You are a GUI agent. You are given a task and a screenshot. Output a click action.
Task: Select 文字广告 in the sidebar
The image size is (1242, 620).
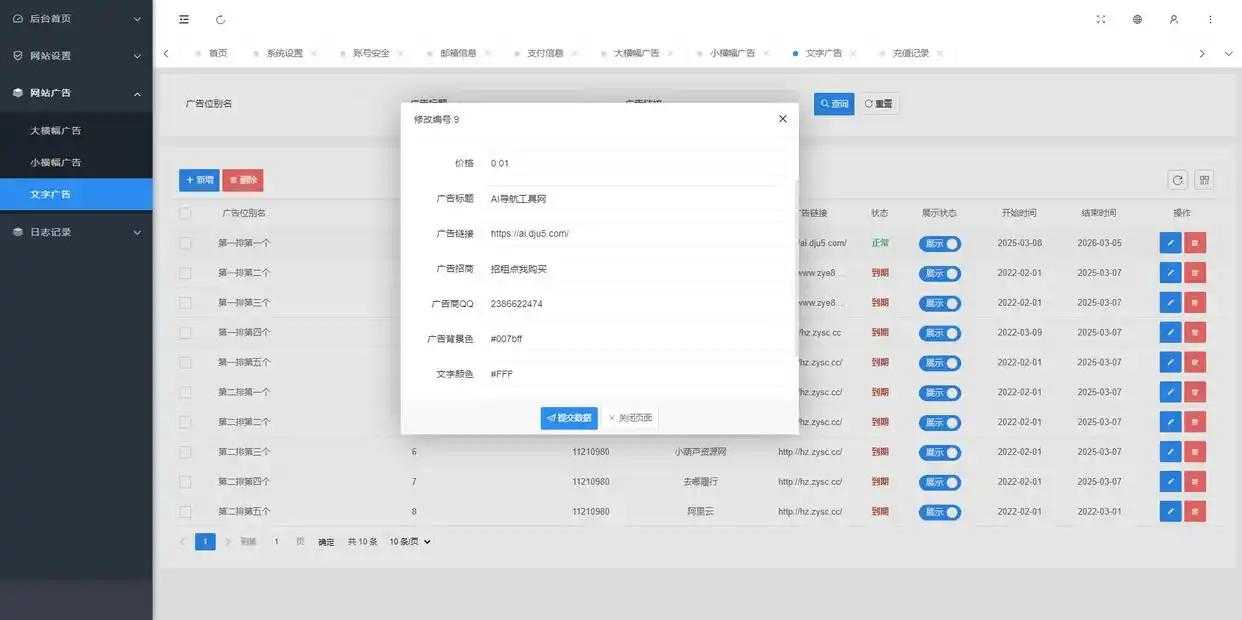[x=76, y=194]
